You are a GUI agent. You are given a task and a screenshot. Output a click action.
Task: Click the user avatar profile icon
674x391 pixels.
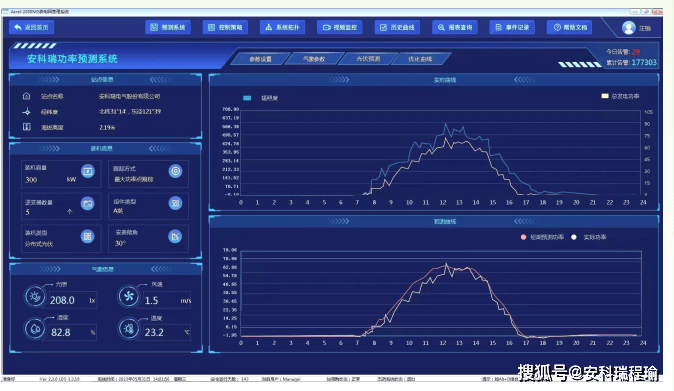coord(628,27)
